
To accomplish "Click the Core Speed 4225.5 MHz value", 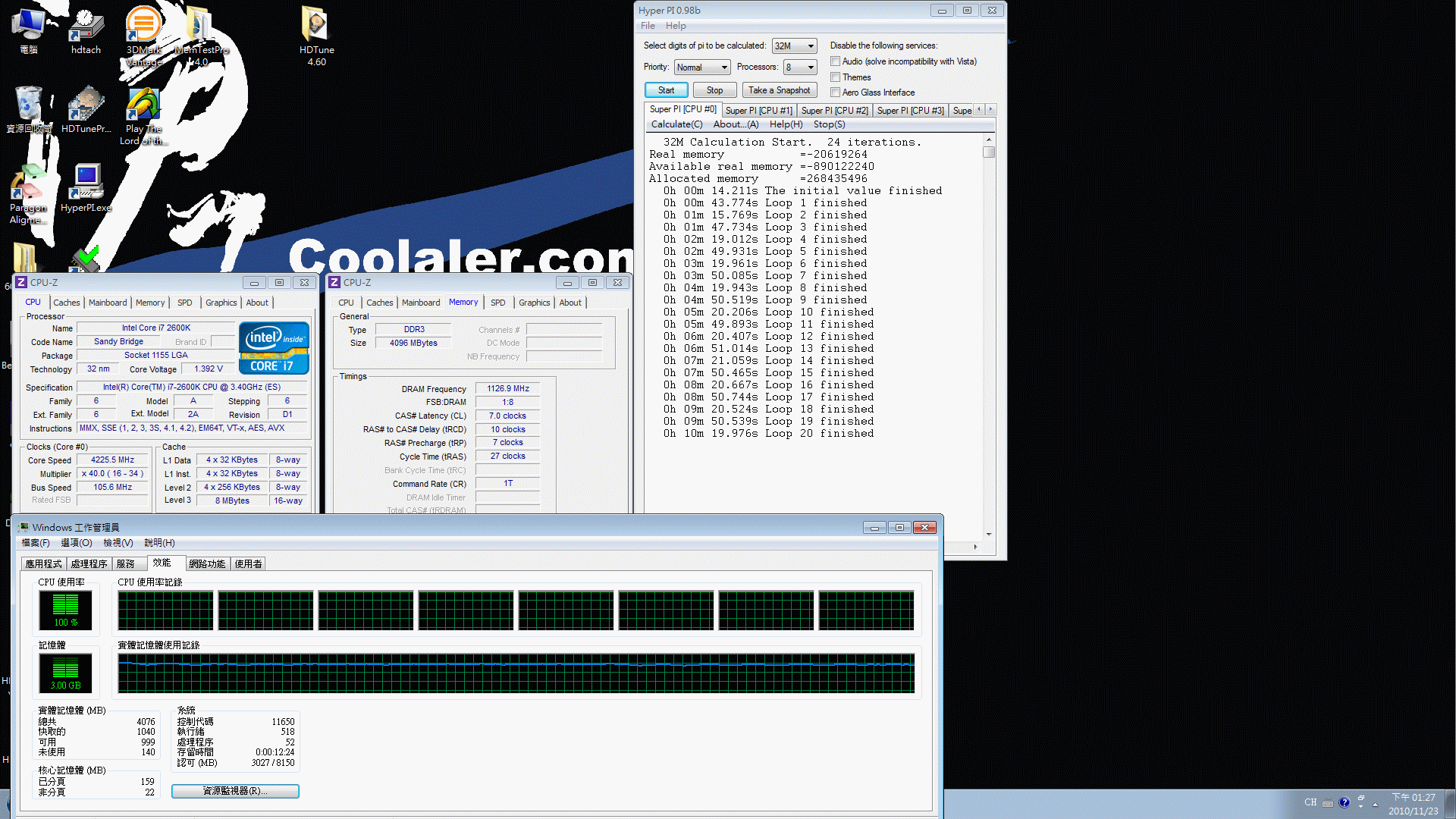I will [x=112, y=460].
